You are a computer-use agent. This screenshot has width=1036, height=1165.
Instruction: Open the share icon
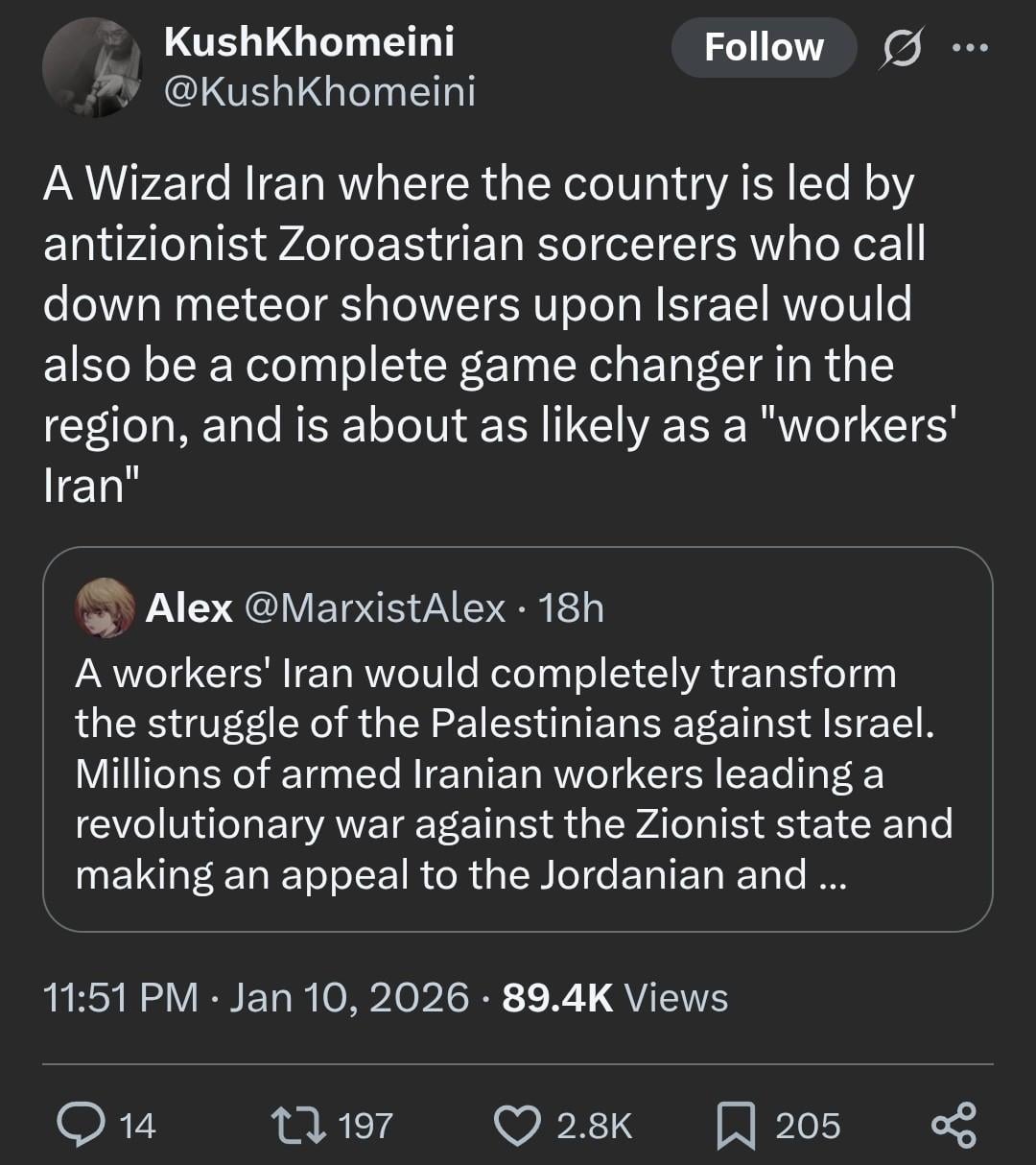[954, 1125]
